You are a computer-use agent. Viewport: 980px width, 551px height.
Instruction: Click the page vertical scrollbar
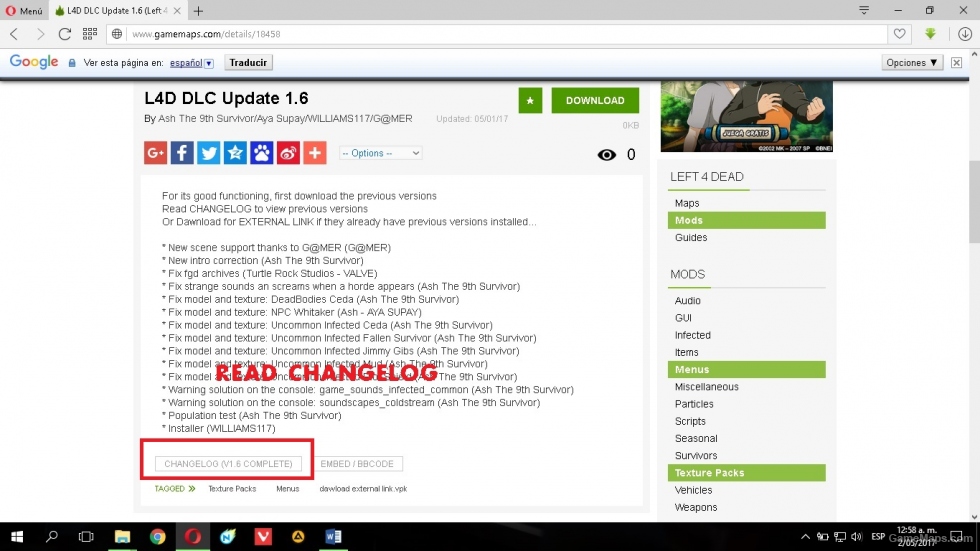974,202
